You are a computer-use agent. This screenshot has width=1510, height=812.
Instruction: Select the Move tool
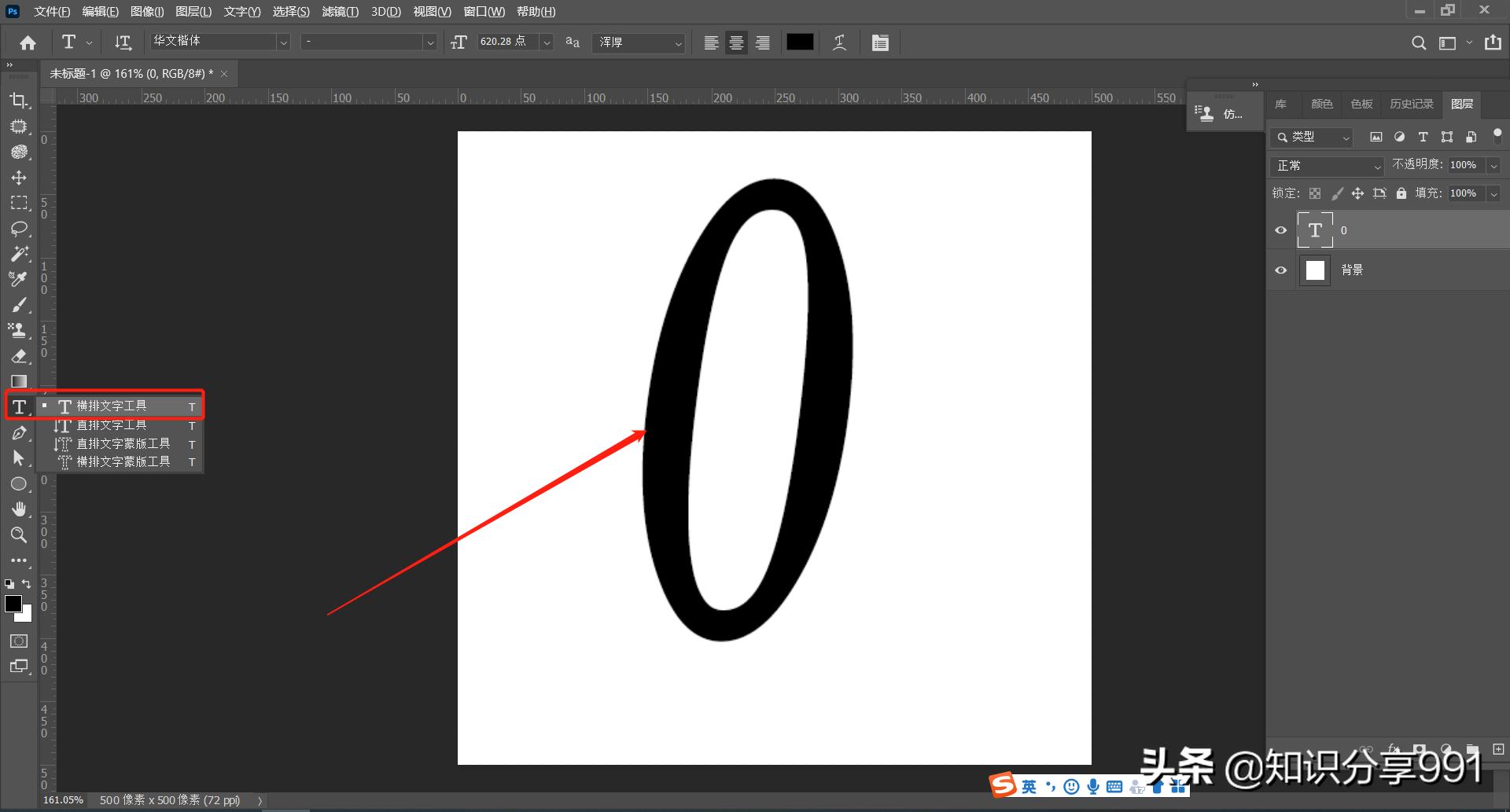click(20, 178)
